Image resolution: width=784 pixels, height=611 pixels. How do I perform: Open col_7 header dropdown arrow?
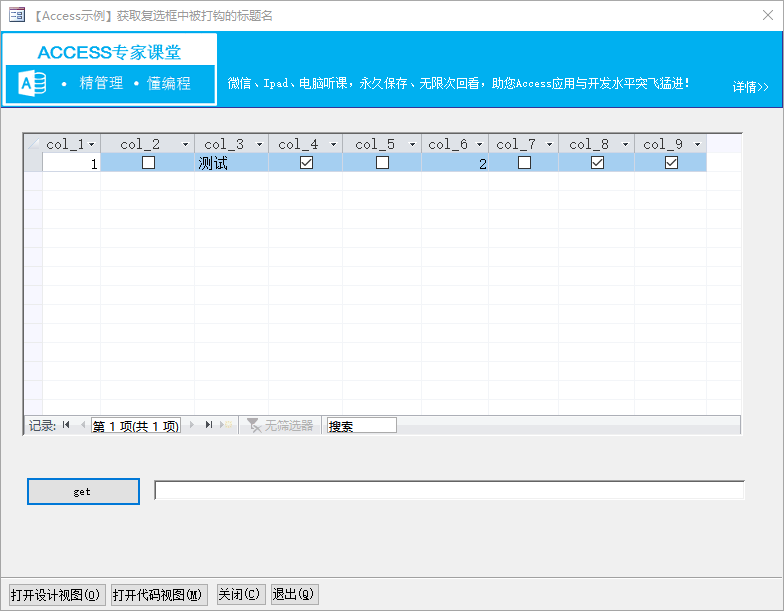click(x=550, y=144)
